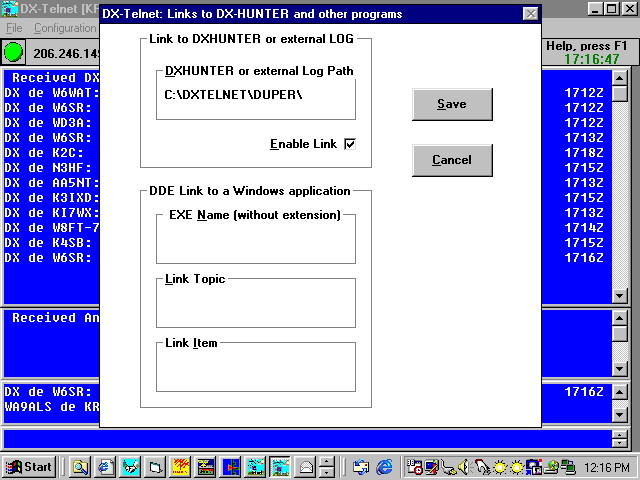Click the taskbar row scroll down arrow
The image size is (640, 480).
pyautogui.click(x=327, y=472)
